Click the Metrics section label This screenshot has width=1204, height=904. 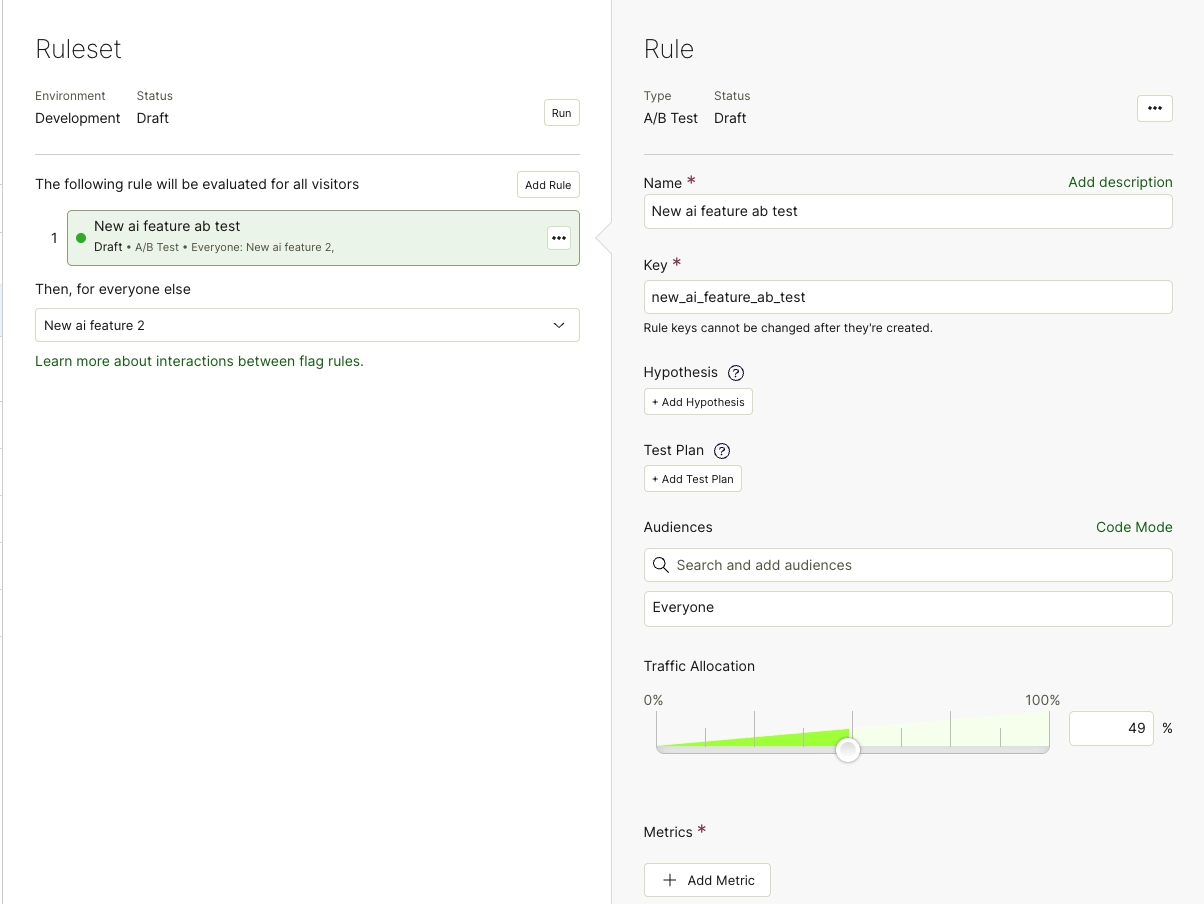668,832
